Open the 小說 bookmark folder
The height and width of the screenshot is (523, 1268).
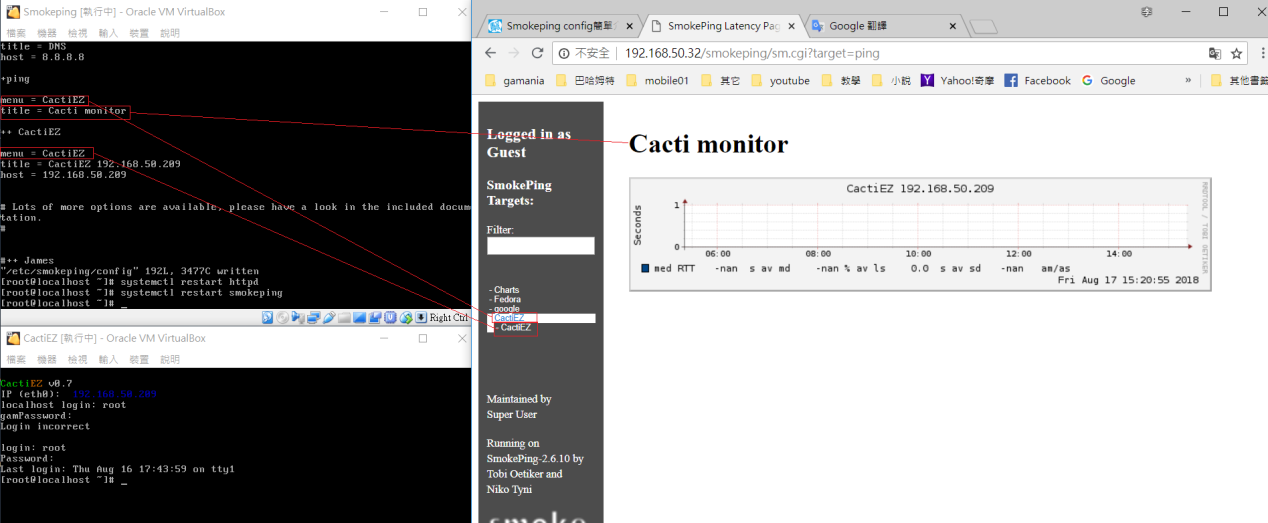coord(891,81)
